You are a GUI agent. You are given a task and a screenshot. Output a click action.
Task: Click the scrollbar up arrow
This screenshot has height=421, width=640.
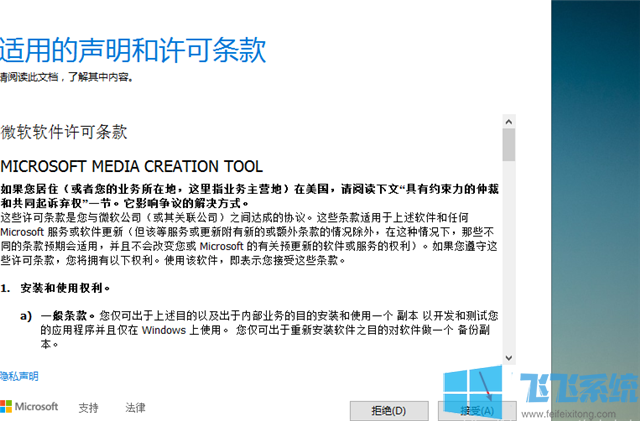[508, 120]
